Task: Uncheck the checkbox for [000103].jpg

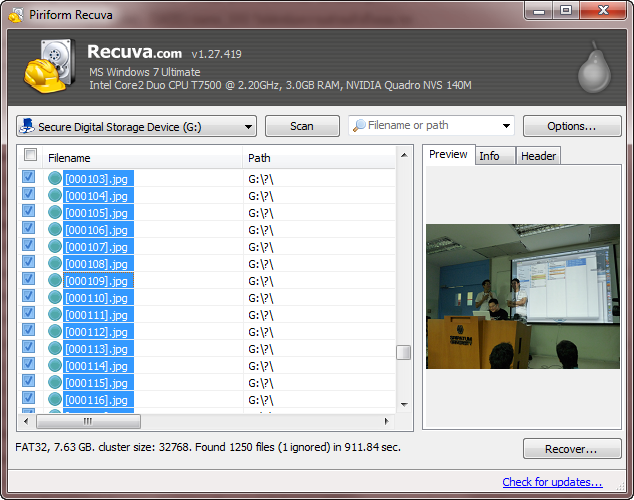Action: pos(28,177)
